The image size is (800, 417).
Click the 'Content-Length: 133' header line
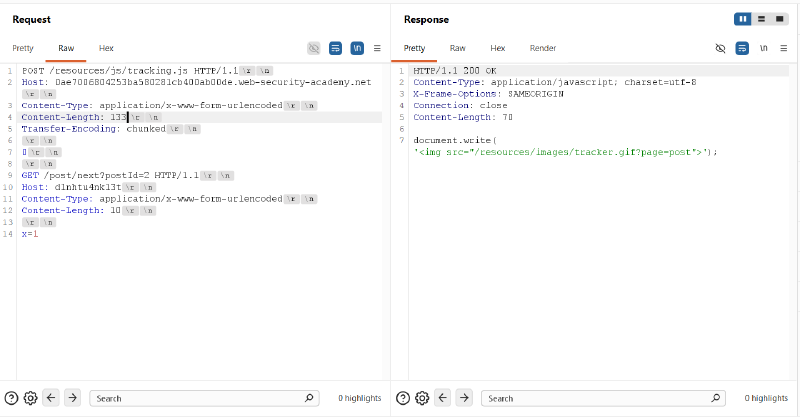coord(74,117)
